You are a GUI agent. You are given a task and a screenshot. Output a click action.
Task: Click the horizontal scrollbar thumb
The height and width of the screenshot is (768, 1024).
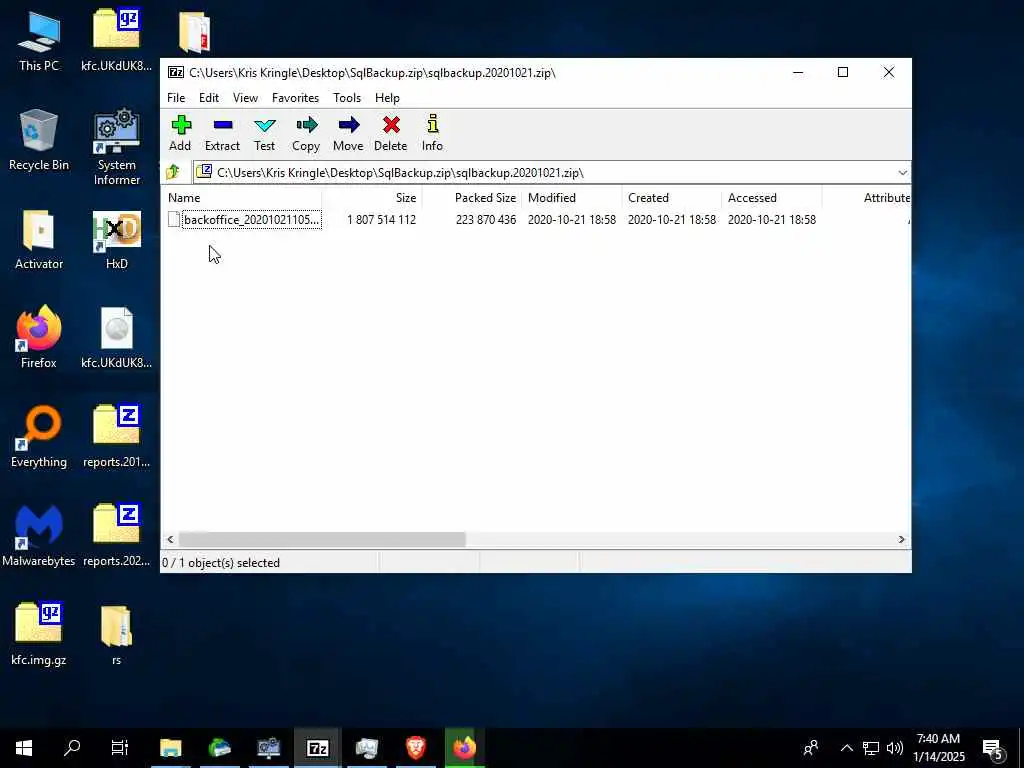pos(322,539)
